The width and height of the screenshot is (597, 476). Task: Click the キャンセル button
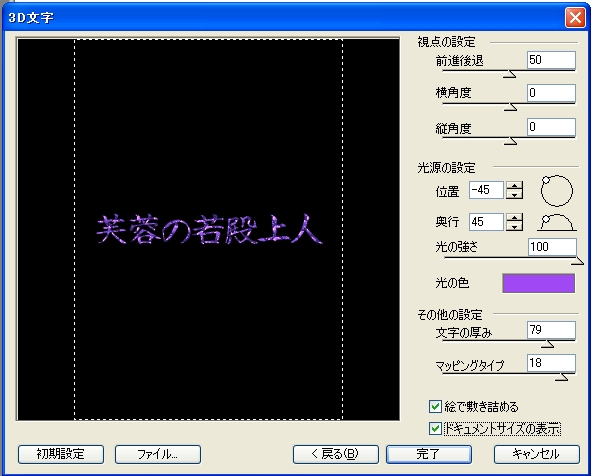[537, 454]
